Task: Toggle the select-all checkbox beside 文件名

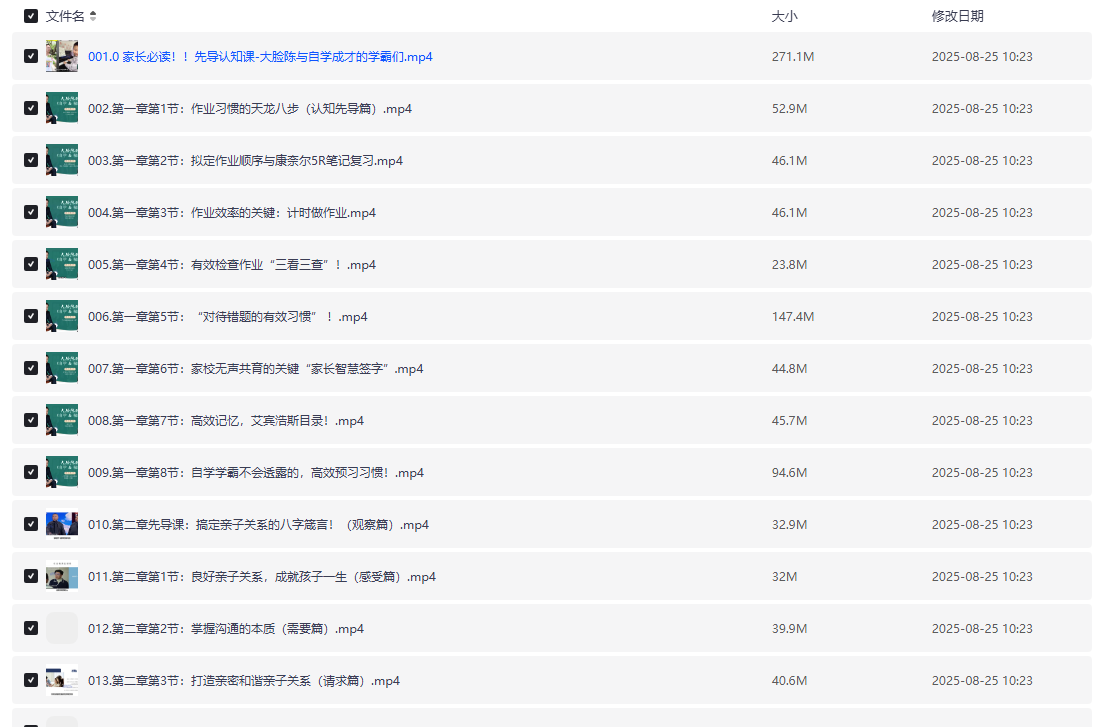Action: tap(31, 16)
